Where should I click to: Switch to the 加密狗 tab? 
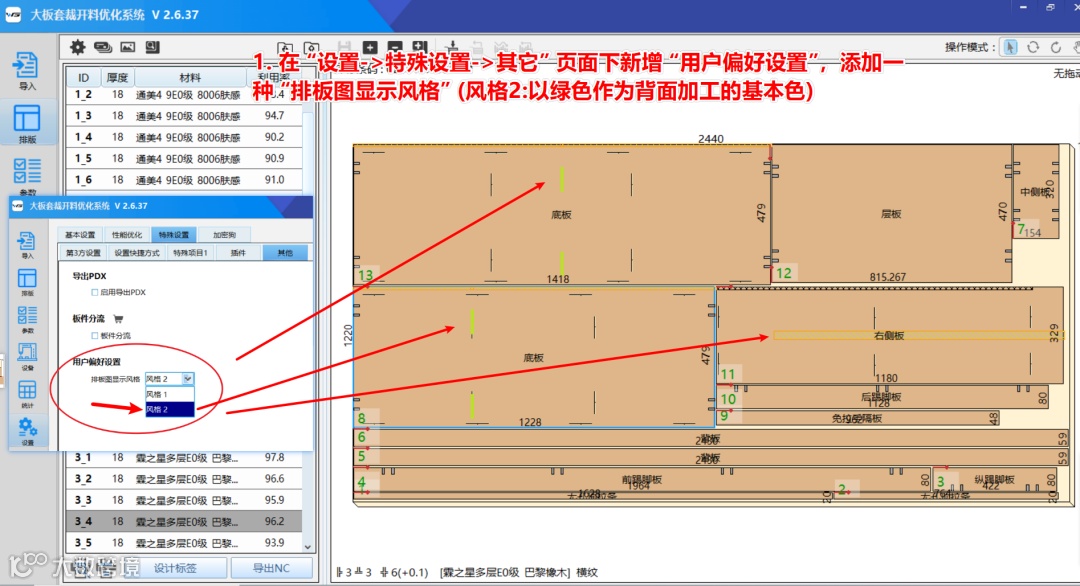coord(224,235)
